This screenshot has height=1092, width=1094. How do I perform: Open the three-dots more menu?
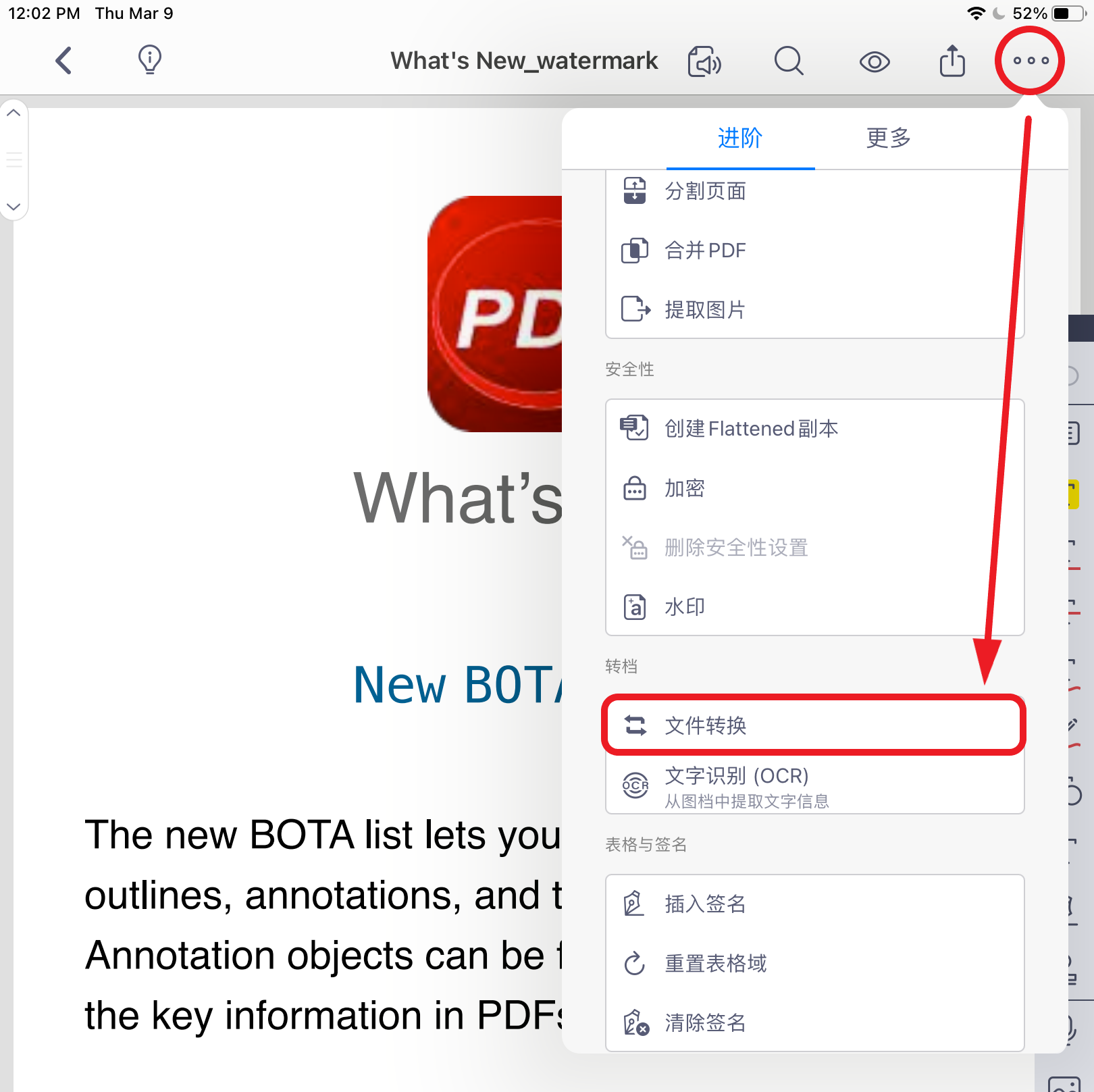[1031, 60]
